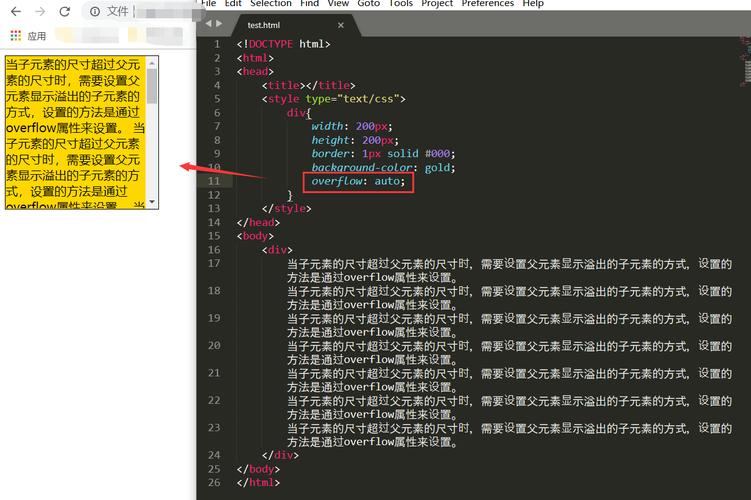Click the 'div{' selector on line 6
This screenshot has width=751, height=500.
(x=299, y=113)
